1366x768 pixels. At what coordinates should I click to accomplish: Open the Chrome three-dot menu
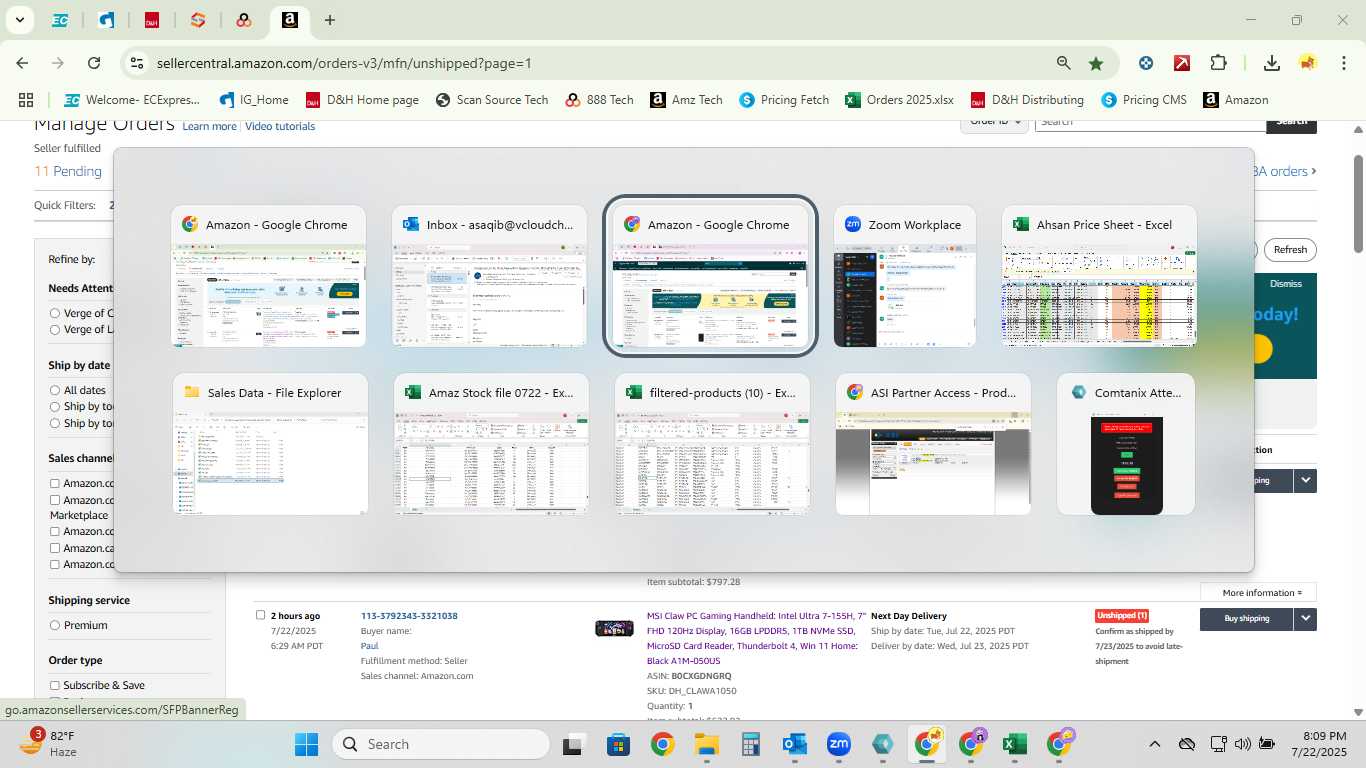point(1342,63)
